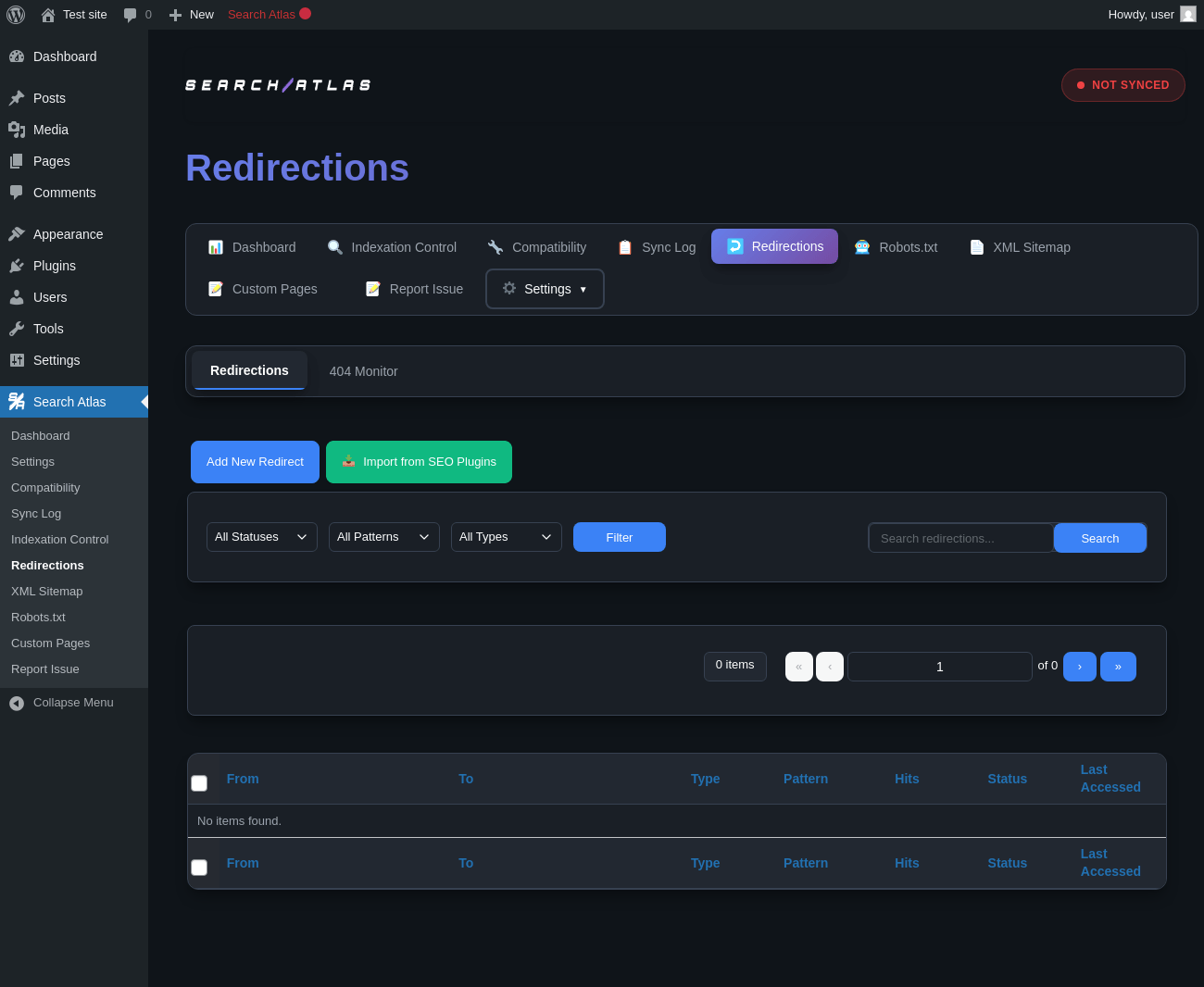Toggle select-all checkbox in table header
The image size is (1204, 987).
(199, 783)
